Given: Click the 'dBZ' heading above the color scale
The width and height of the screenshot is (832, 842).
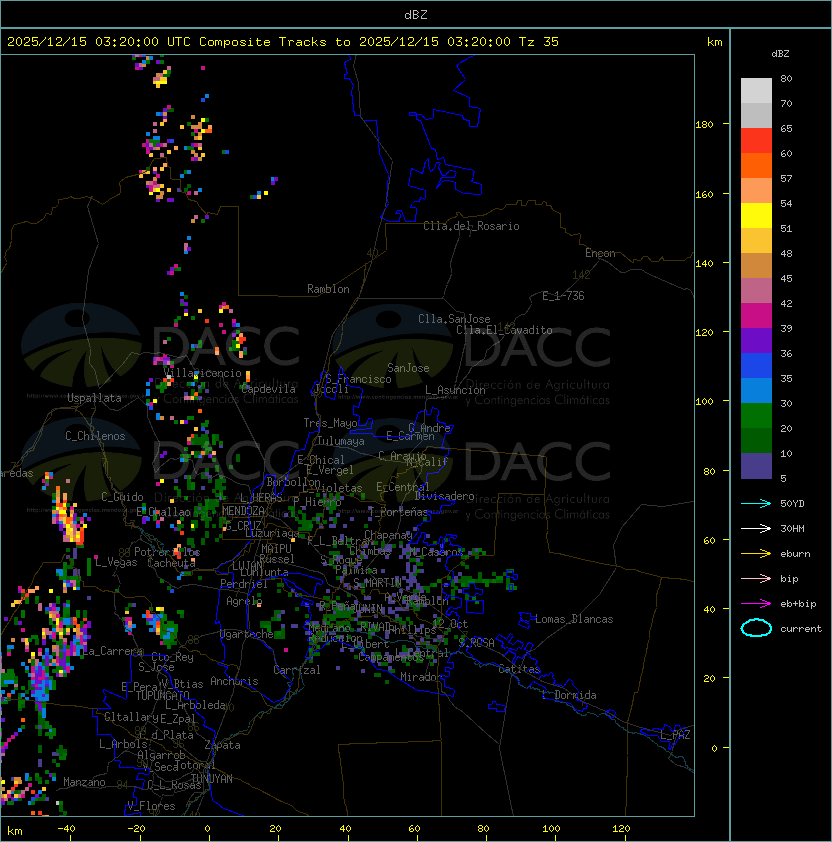Looking at the screenshot, I should click(x=780, y=54).
